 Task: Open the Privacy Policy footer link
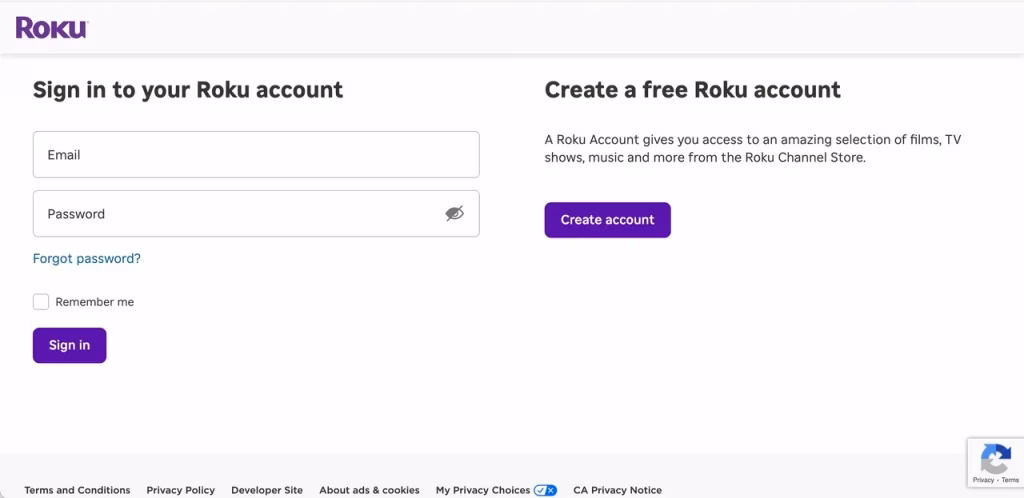[180, 490]
